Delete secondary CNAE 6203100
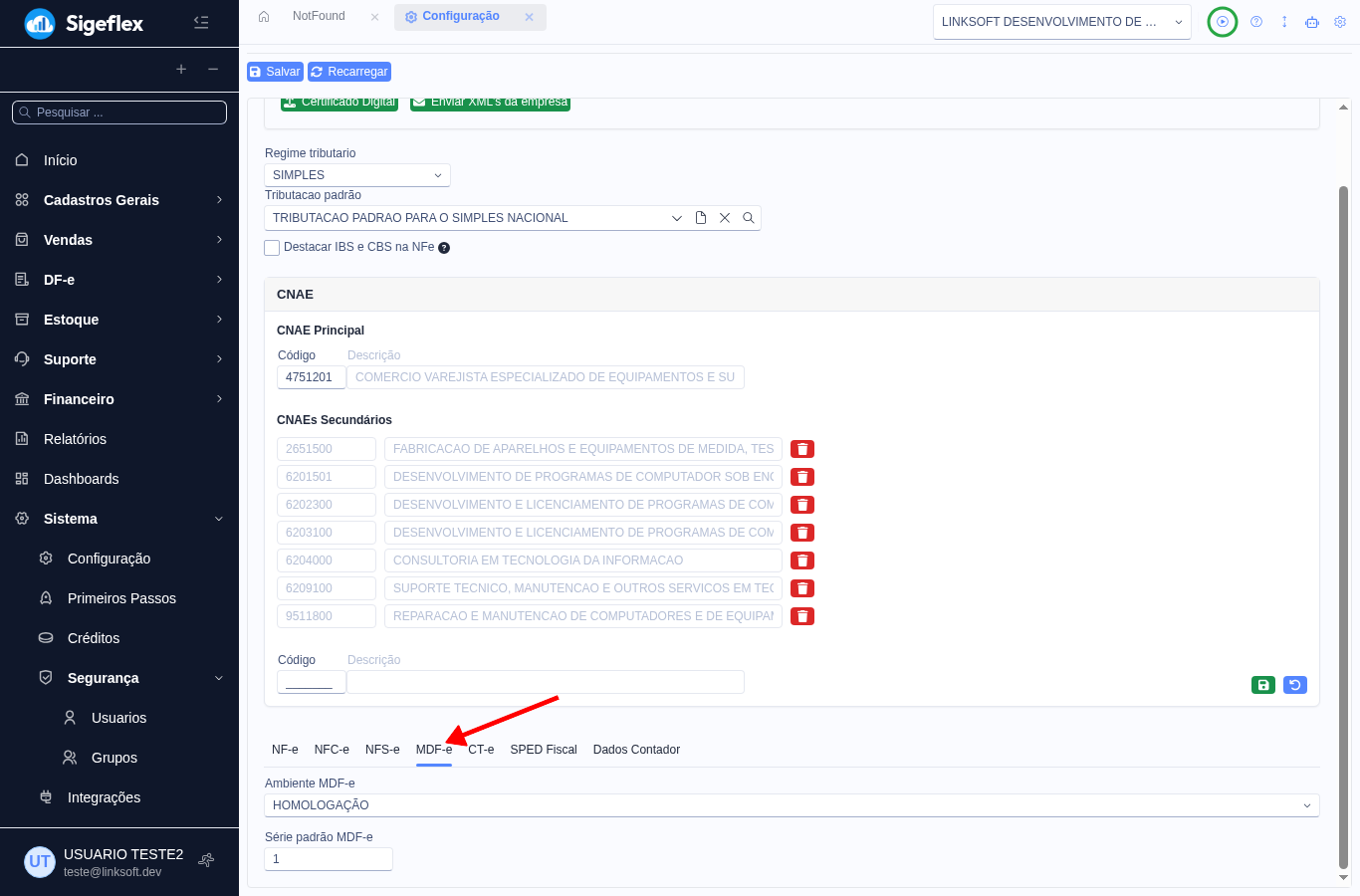This screenshot has width=1360, height=896. 802,533
